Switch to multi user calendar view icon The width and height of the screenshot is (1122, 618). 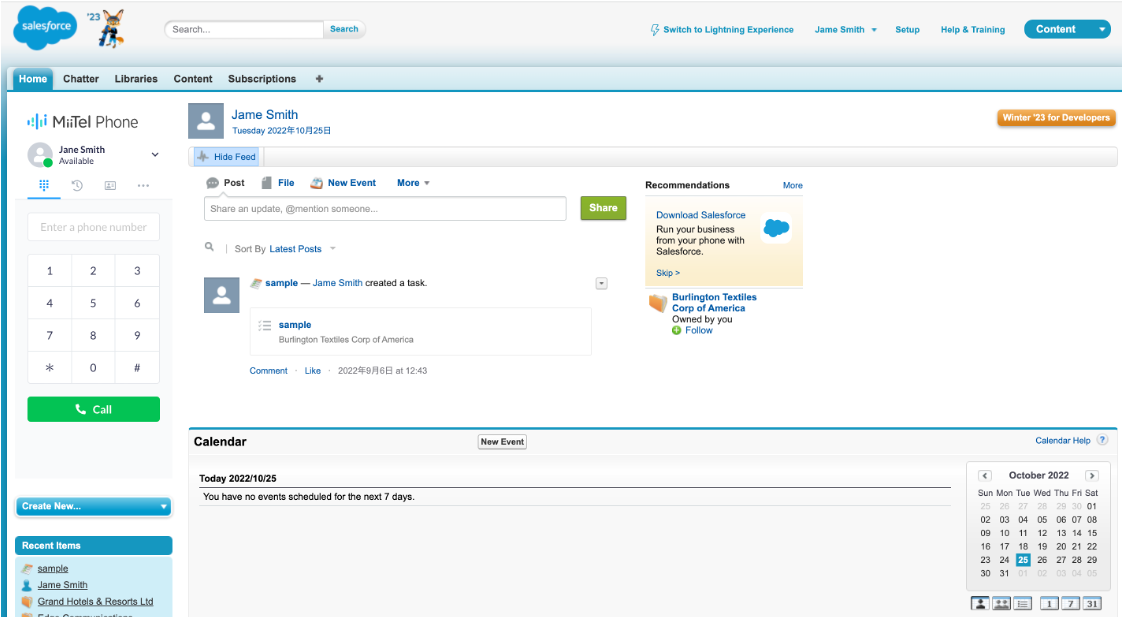(x=1001, y=604)
